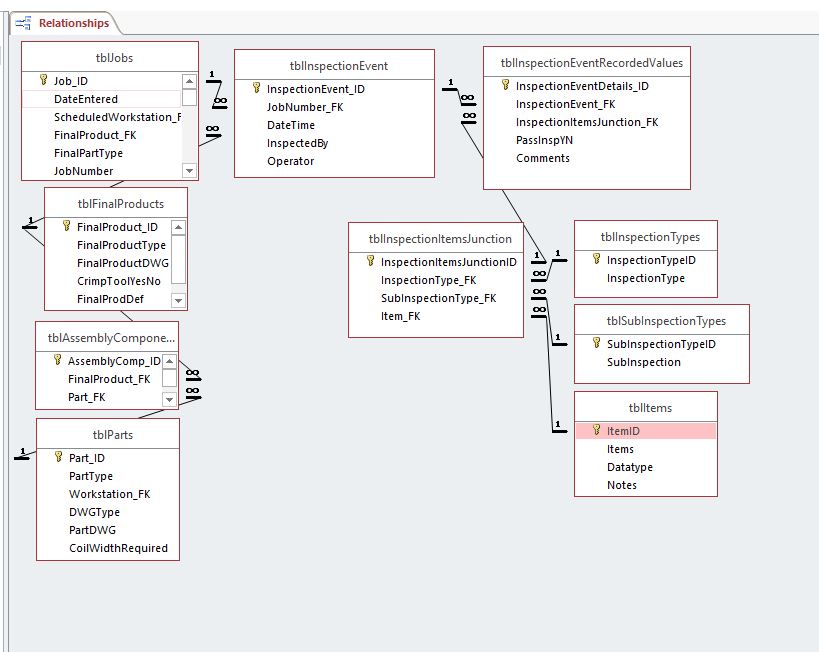Click scroll down arrow in tblFinalProducts
Viewport: 819px width, 652px height.
[x=179, y=300]
